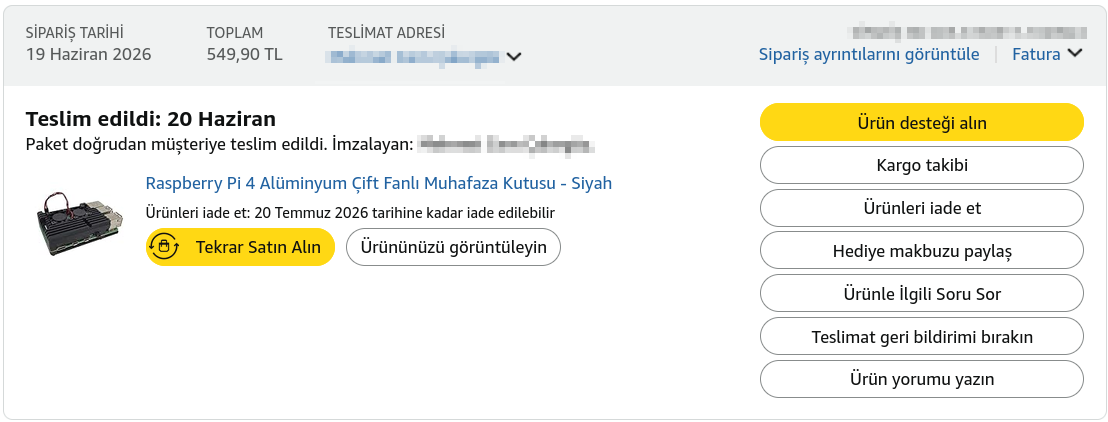The width and height of the screenshot is (1108, 422).
Task: Open Sipariş ayrıntılarını görüntüle link
Action: tap(869, 54)
